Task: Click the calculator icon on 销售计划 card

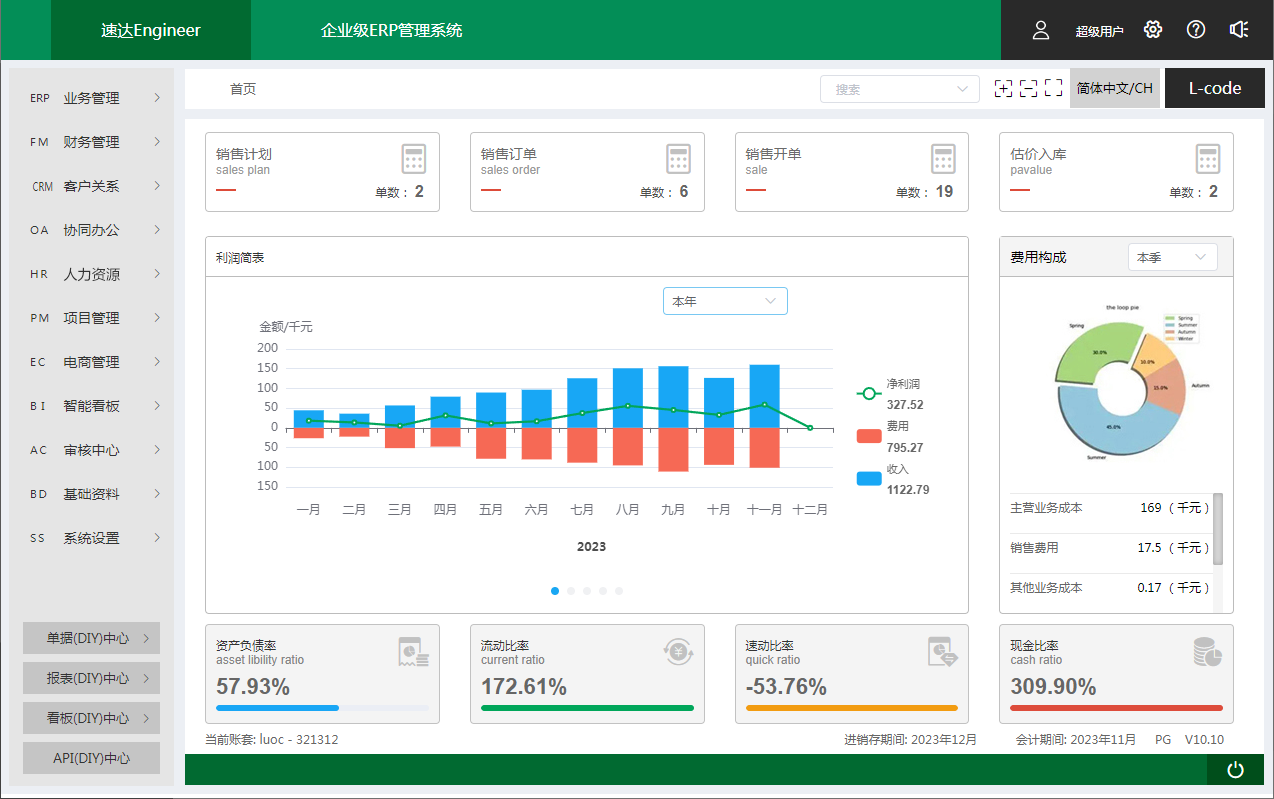Action: point(414,159)
